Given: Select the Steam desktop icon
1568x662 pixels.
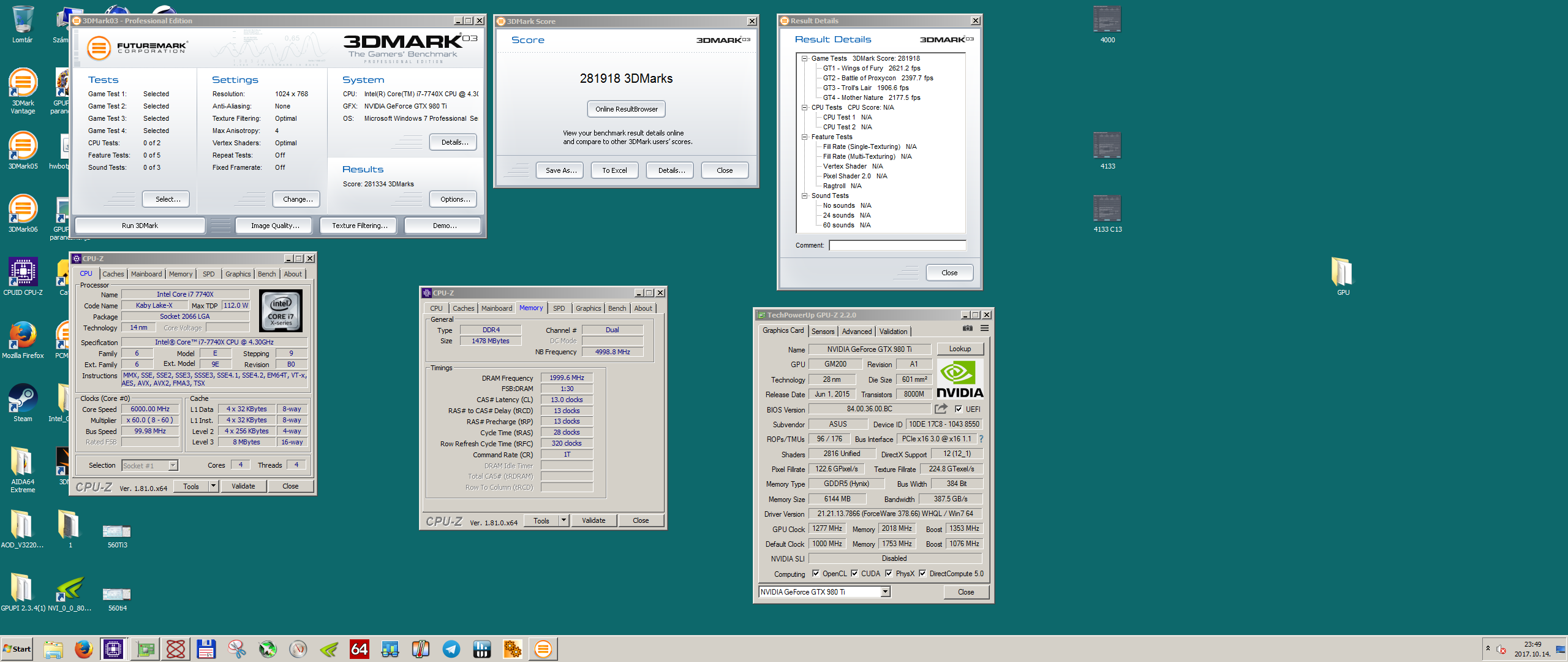Looking at the screenshot, I should [x=23, y=403].
